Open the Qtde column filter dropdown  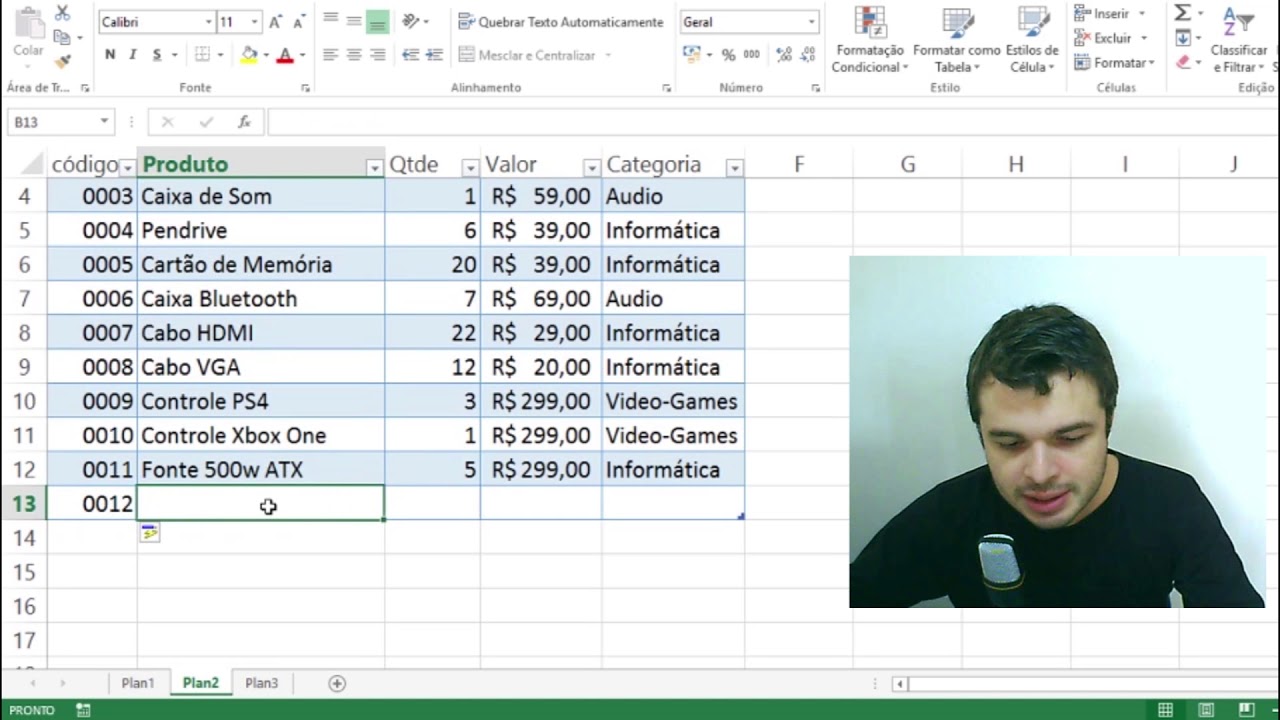pyautogui.click(x=470, y=168)
